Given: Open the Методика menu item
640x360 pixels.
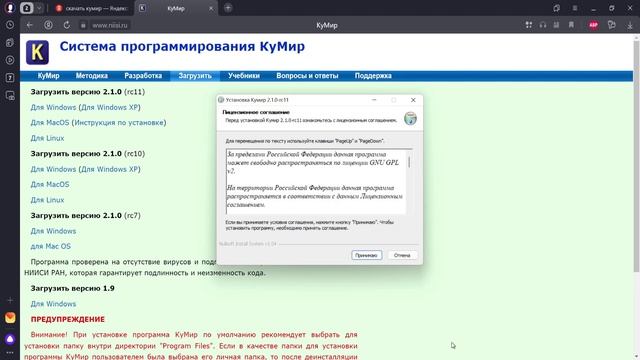Looking at the screenshot, I should click(x=91, y=76).
